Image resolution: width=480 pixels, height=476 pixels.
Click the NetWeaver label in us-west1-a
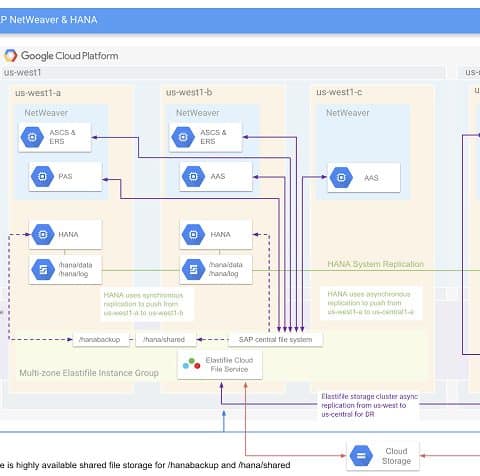(x=46, y=113)
